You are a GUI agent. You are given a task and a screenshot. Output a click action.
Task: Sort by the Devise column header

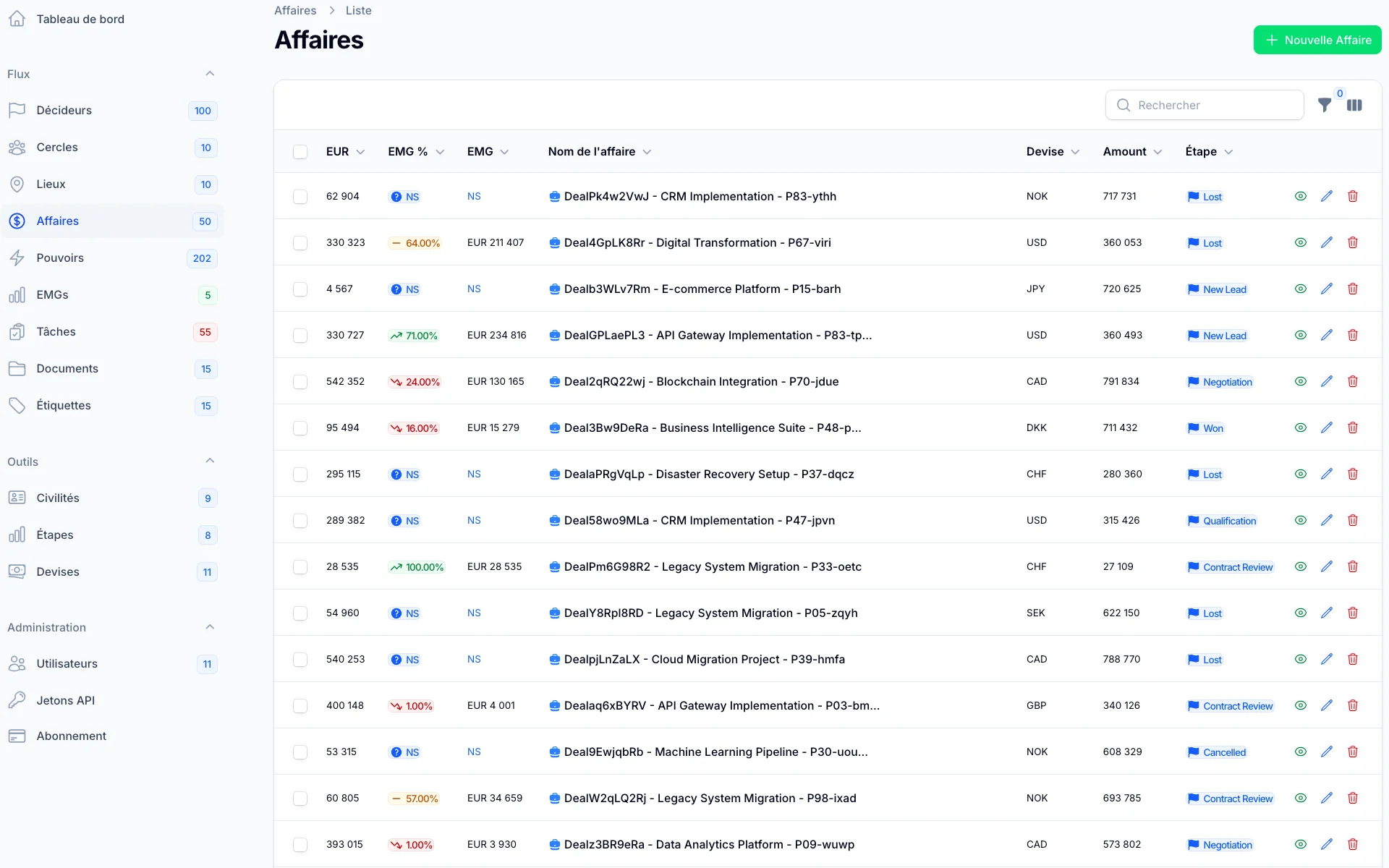(x=1053, y=151)
